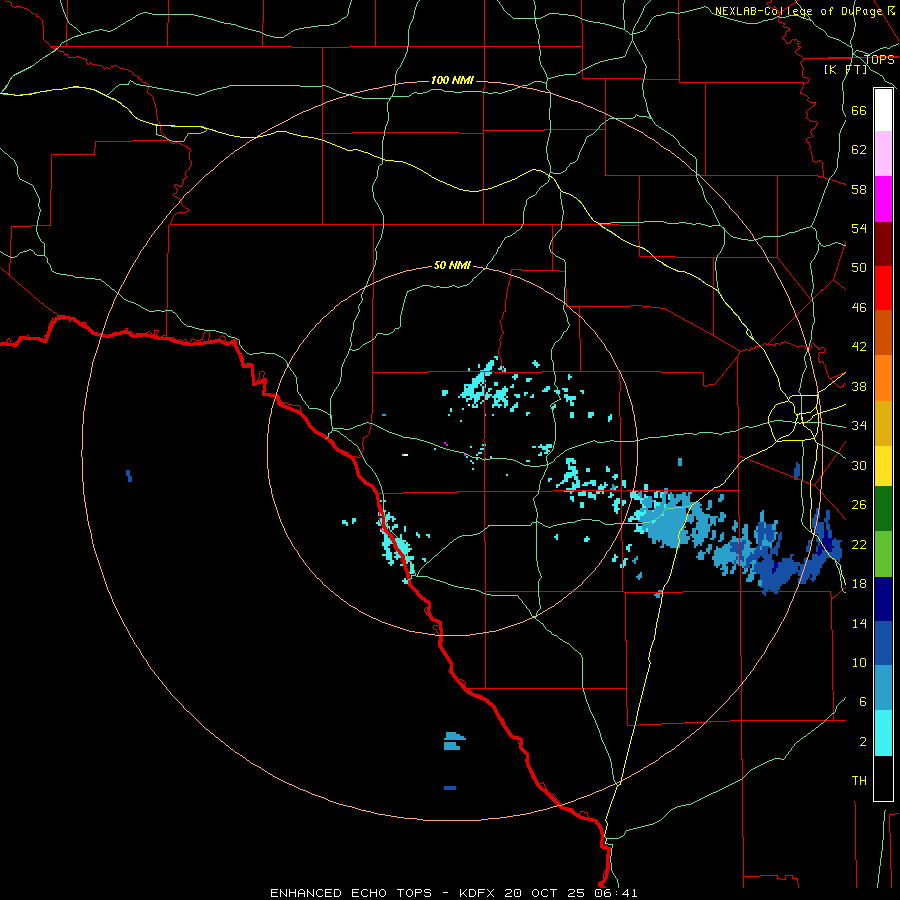Click the bright yellow legend swatch
This screenshot has width=900, height=900.
pyautogui.click(x=883, y=466)
